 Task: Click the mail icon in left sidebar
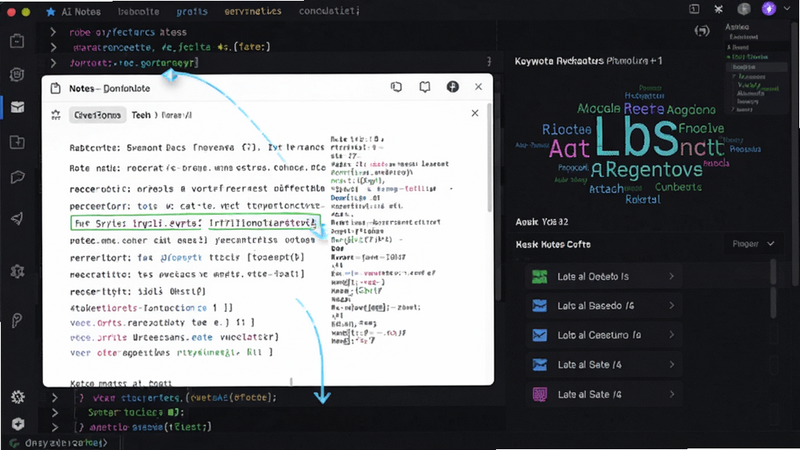tap(17, 107)
